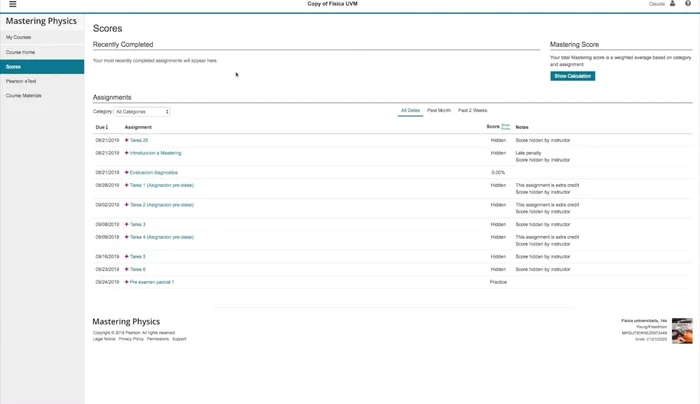The image size is (700, 404).
Task: Click the Mastering Physics sidebar title
Action: point(41,21)
